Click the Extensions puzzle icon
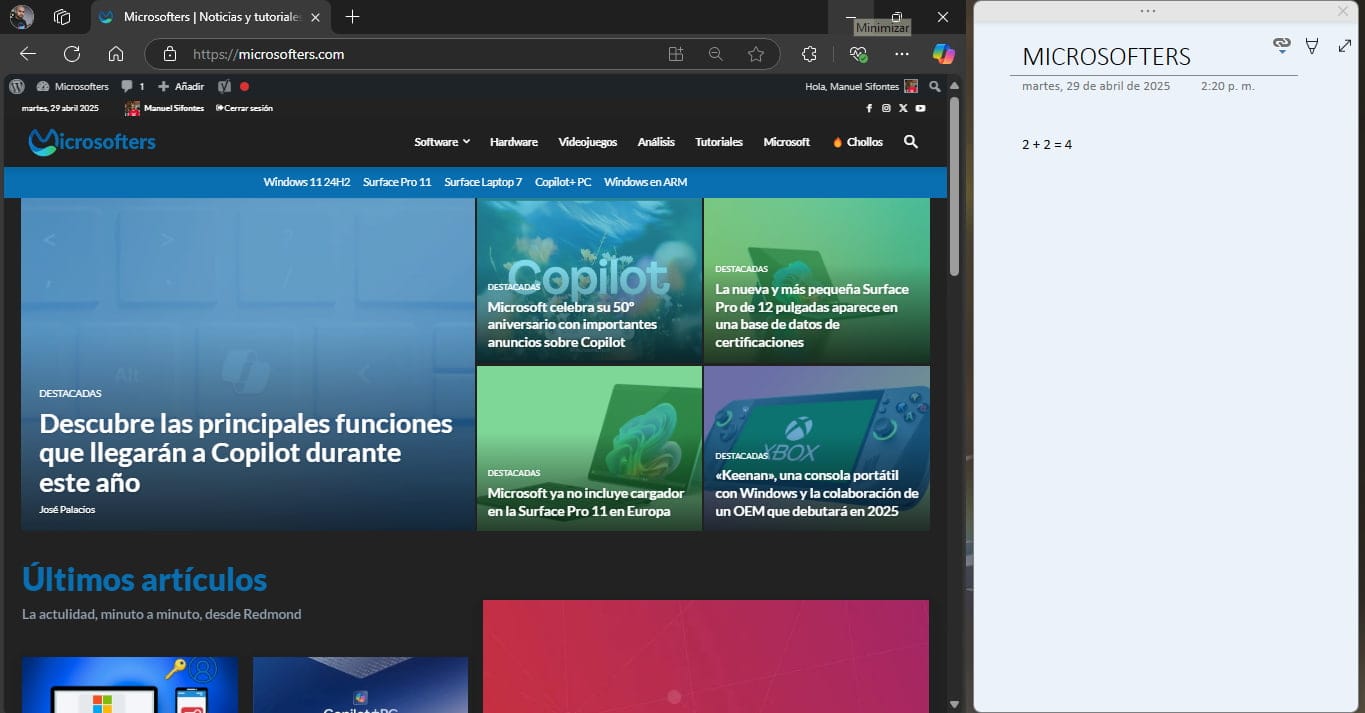Viewport: 1365px width, 713px height. 810,54
